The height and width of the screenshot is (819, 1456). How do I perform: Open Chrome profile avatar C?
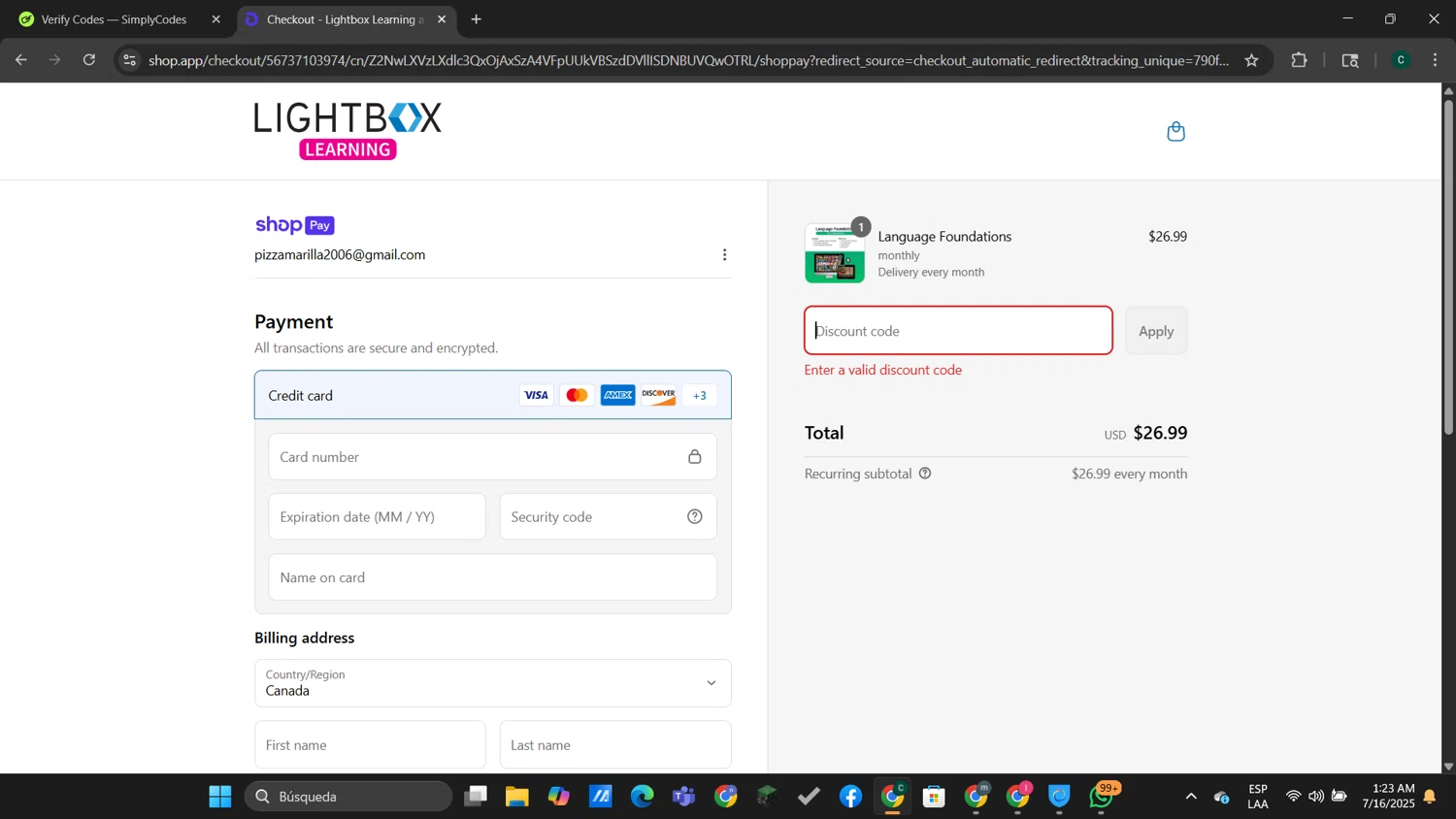pos(1401,60)
